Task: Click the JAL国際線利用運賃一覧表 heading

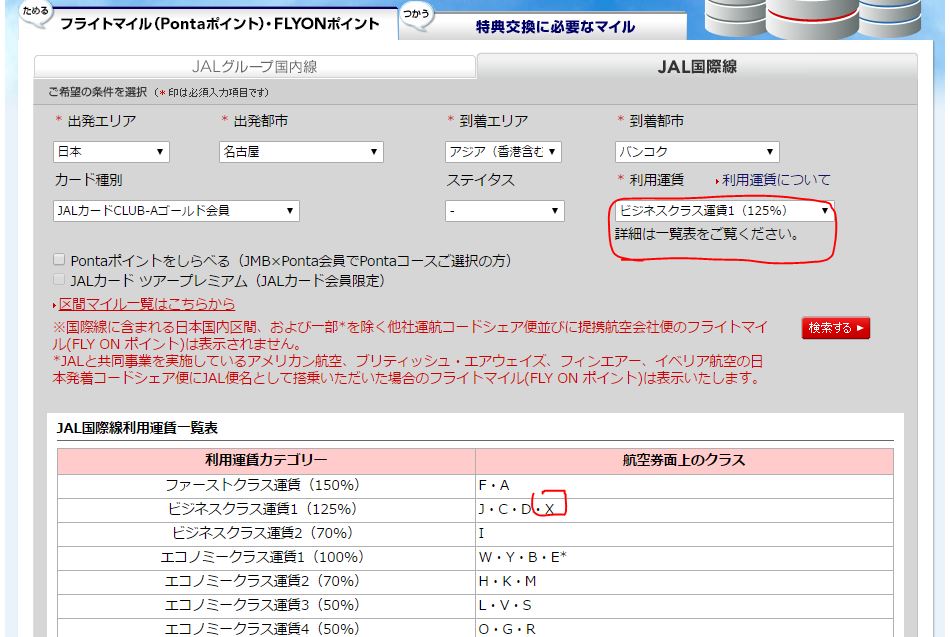Action: click(x=137, y=428)
